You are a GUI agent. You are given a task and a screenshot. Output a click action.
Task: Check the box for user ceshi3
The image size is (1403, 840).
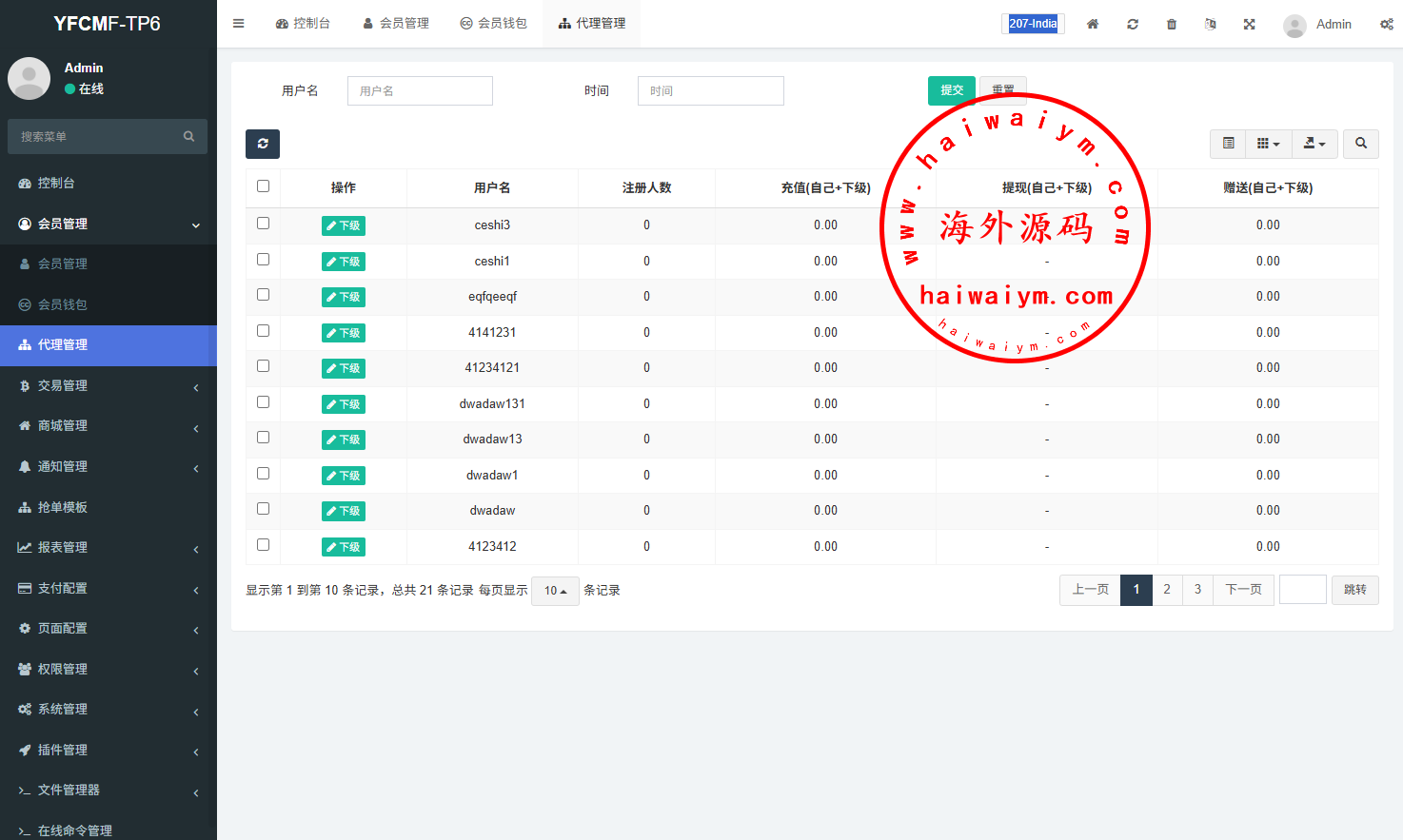point(264,224)
